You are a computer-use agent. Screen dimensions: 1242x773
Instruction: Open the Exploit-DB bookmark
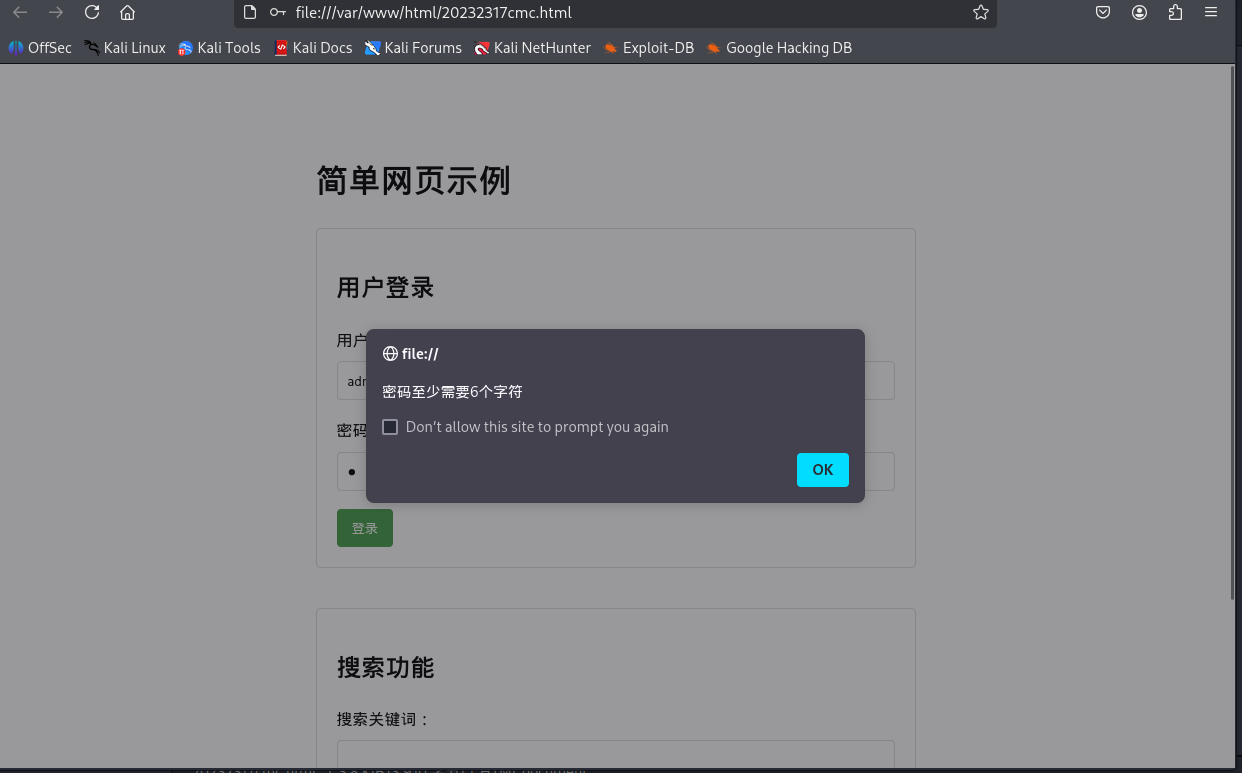click(648, 47)
